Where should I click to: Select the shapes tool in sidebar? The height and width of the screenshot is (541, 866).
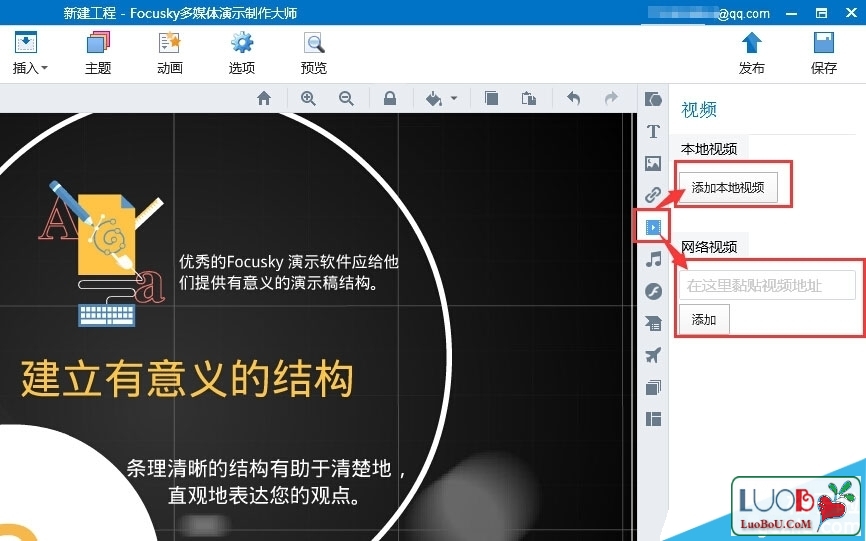point(653,99)
